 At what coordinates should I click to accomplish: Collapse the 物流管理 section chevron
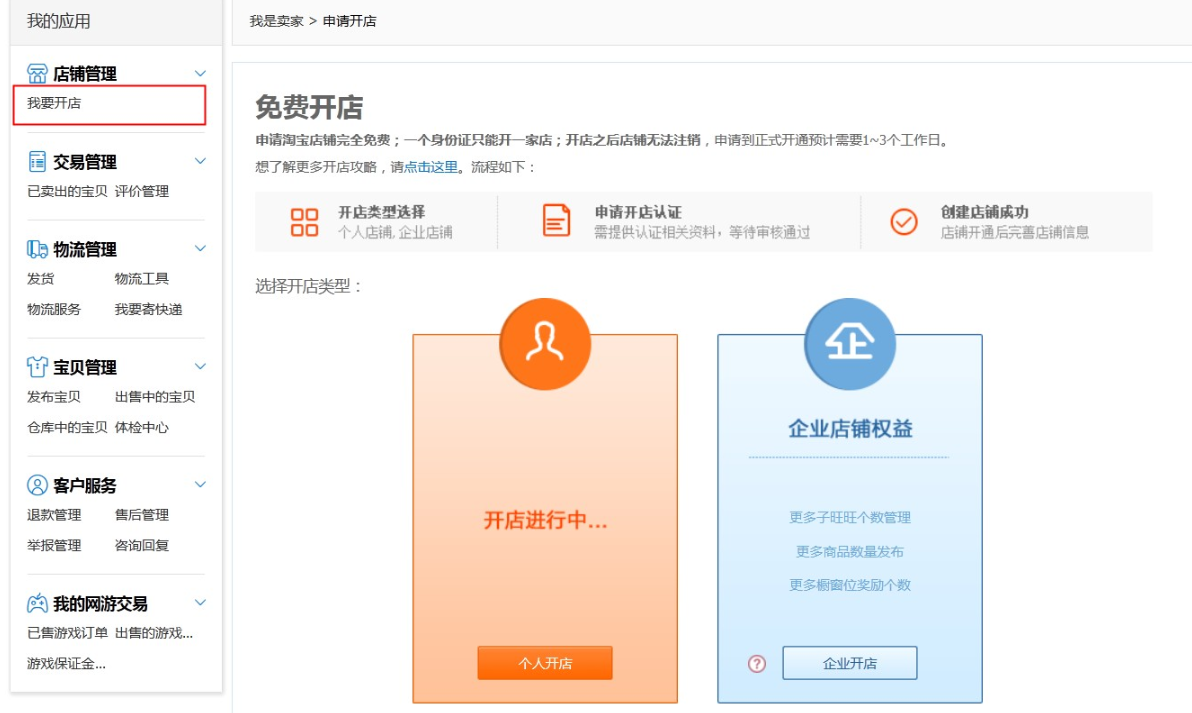point(200,249)
